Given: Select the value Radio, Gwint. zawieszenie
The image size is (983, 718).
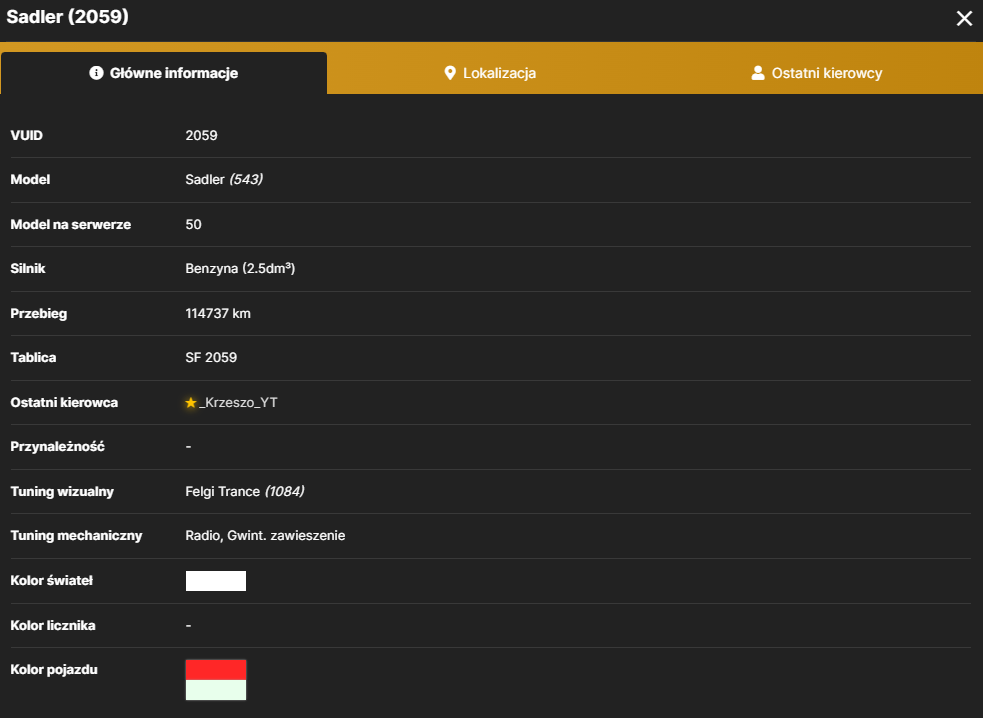Looking at the screenshot, I should [265, 536].
